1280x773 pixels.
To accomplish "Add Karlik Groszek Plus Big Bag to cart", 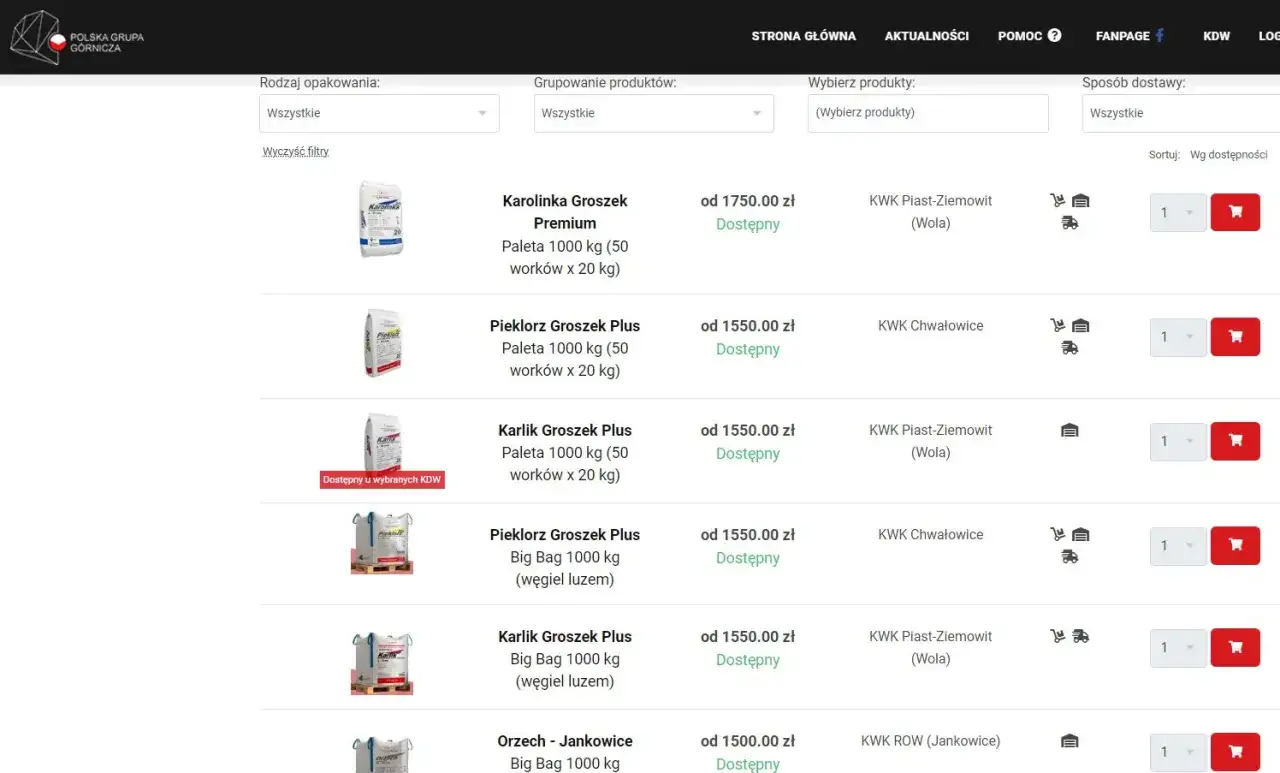I will [1235, 647].
